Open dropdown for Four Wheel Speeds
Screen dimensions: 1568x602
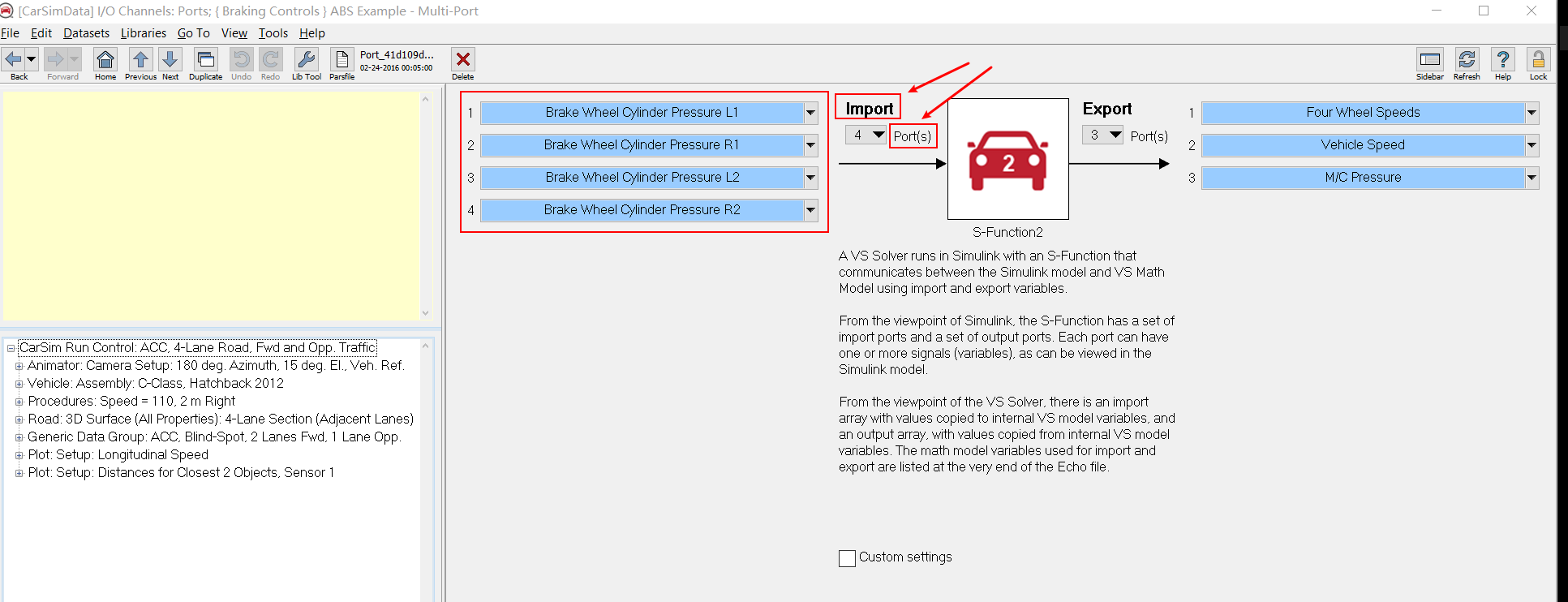tap(1531, 113)
